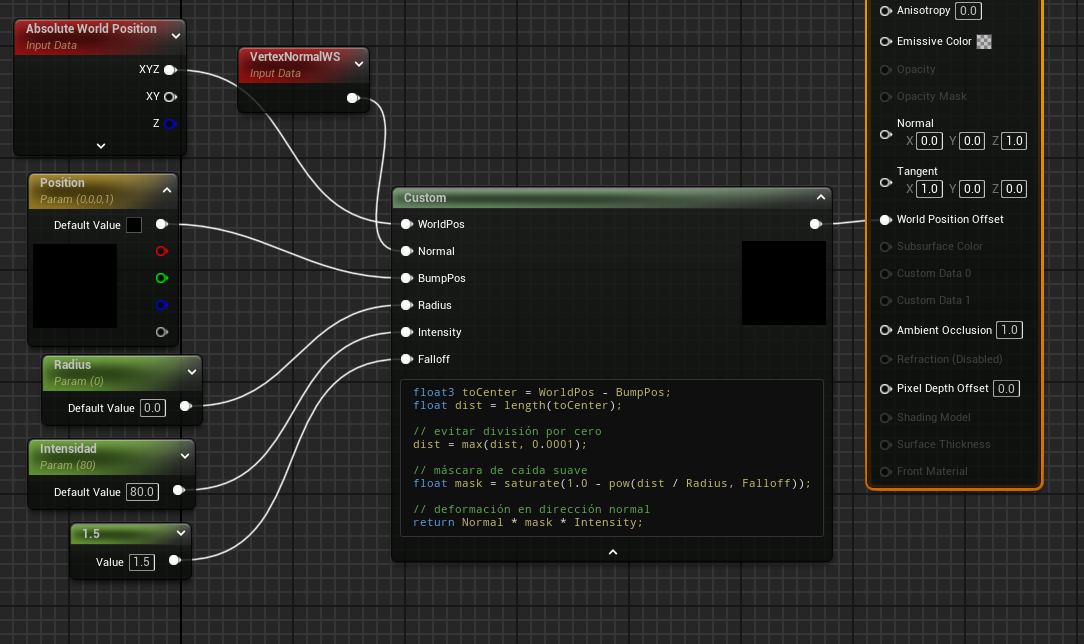Click the Custom node's output pin
Screen dimensions: 1084x644
(815, 224)
